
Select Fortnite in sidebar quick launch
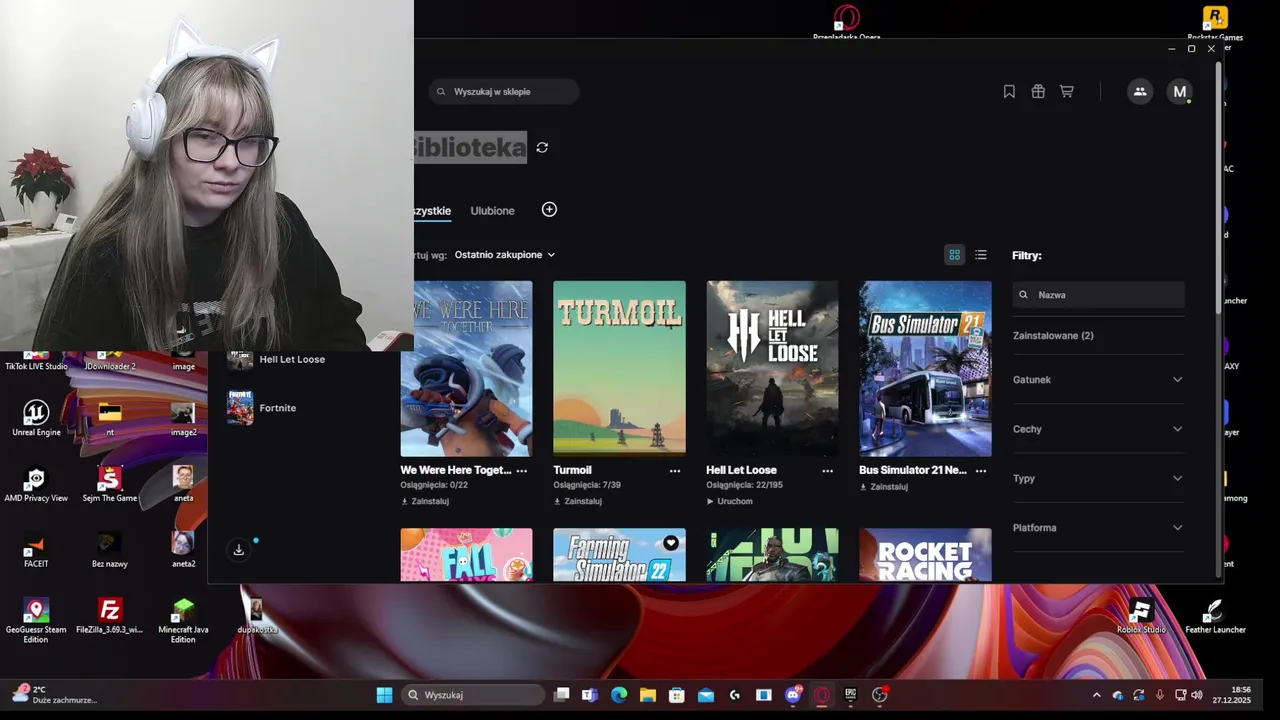tap(262, 408)
